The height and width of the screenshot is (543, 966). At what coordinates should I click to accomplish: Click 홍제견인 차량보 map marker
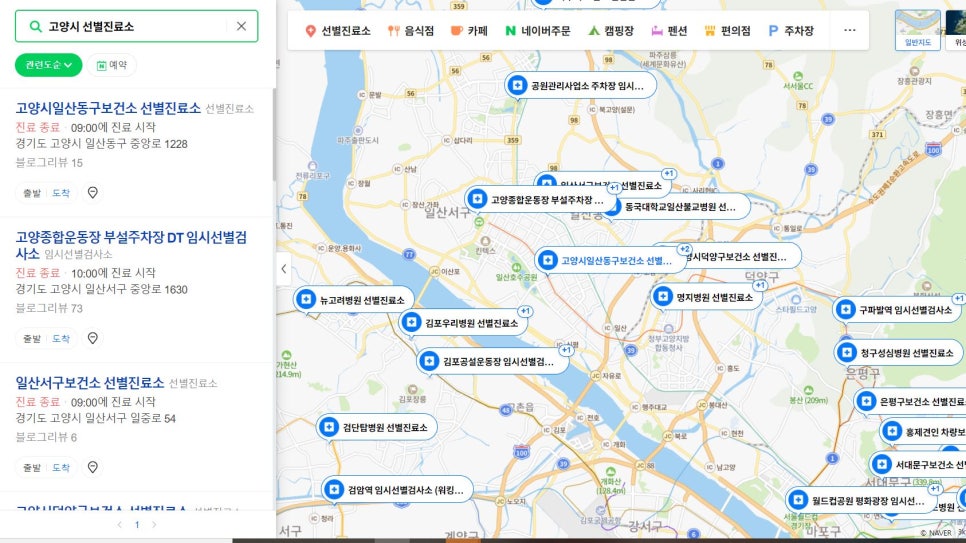click(923, 431)
